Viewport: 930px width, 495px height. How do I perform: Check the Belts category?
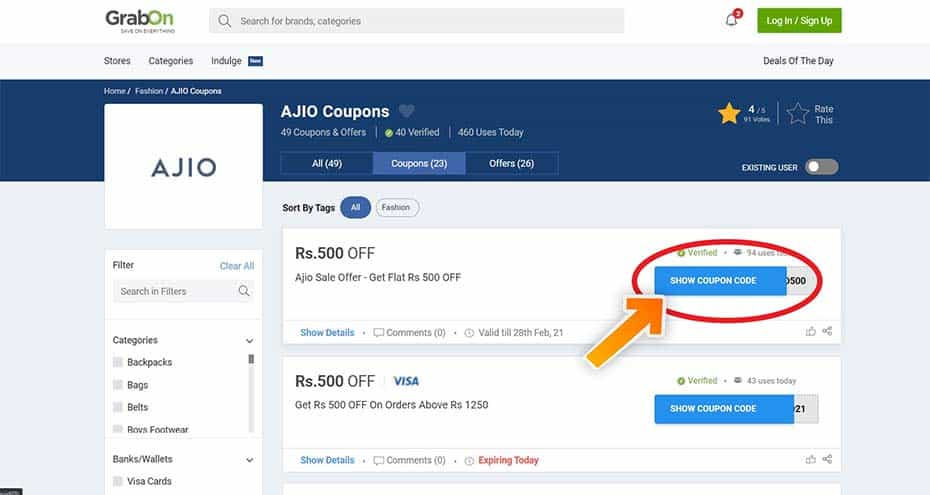(117, 407)
